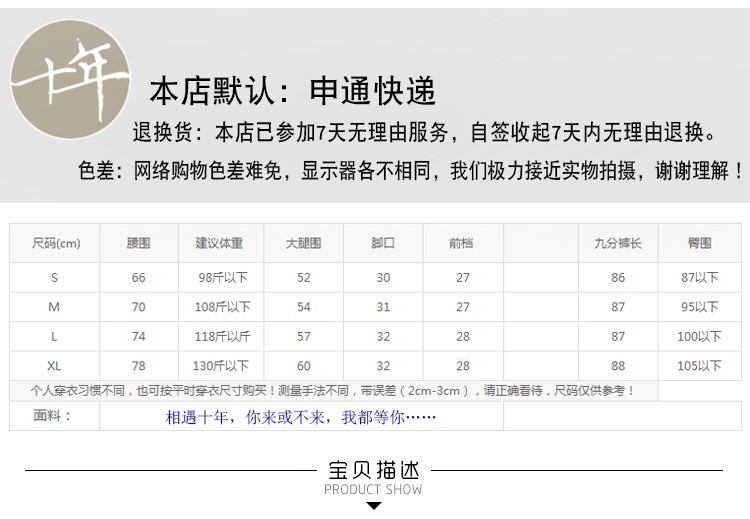The width and height of the screenshot is (750, 519).
Task: Click the round 十年 shop logo
Action: point(70,79)
